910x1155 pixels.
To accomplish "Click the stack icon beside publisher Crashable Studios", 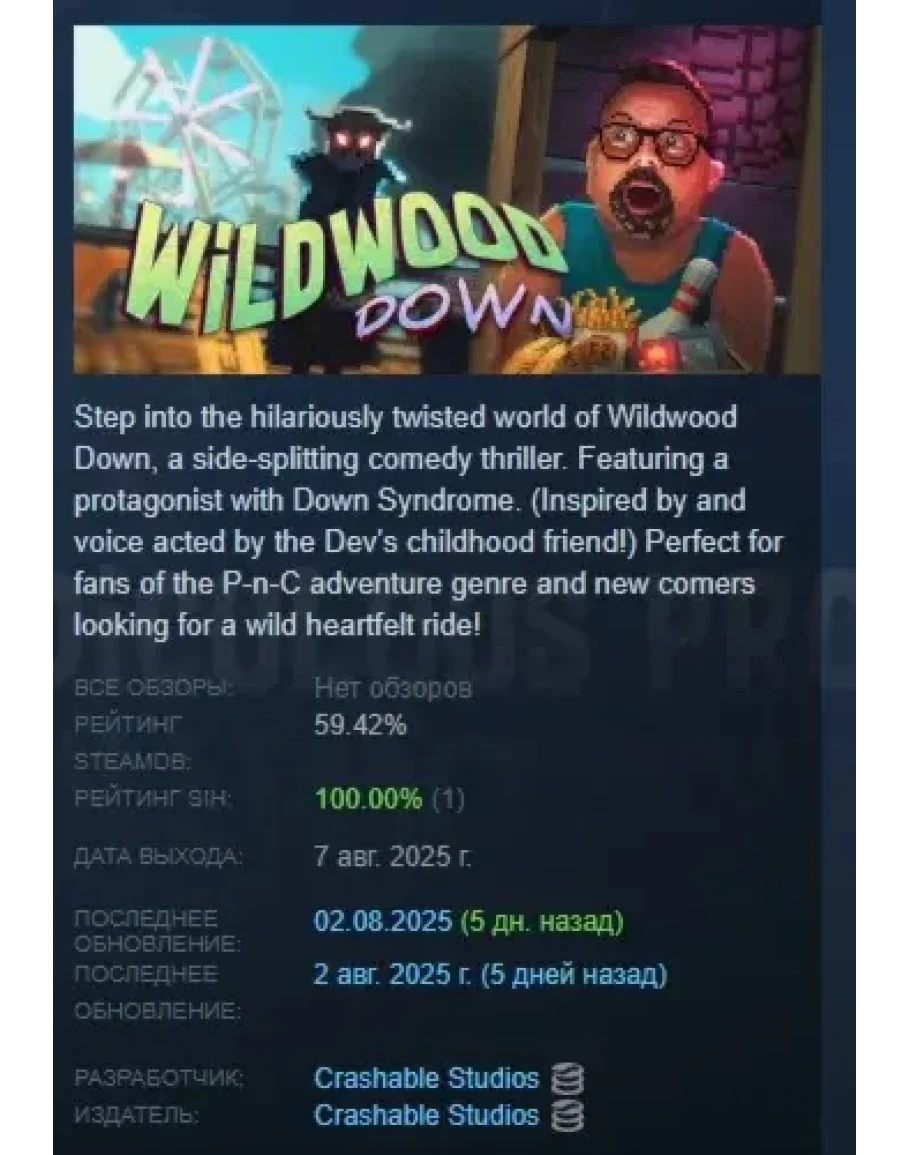I will 568,1115.
